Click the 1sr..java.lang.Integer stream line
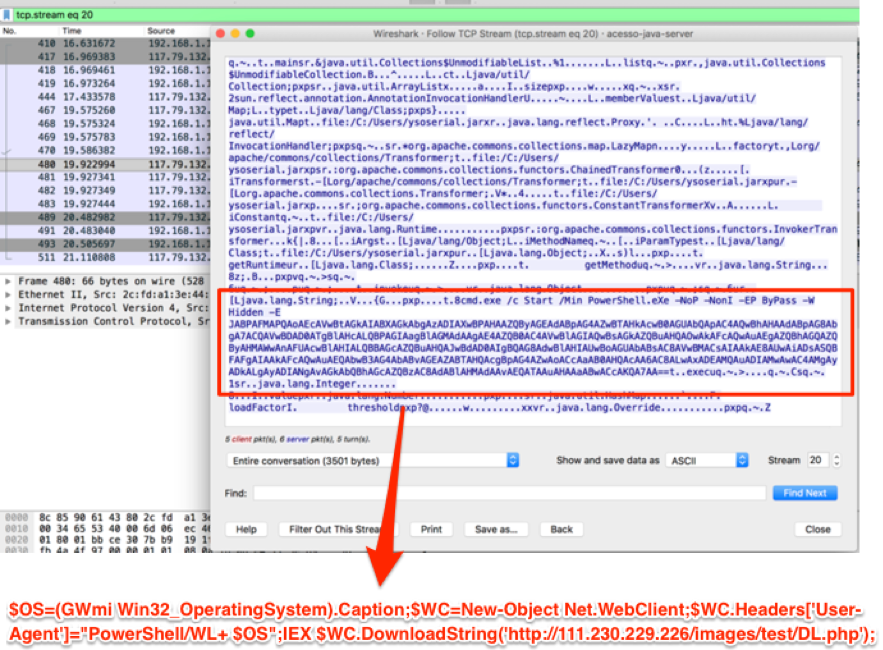This screenshot has width=883, height=650. pos(312,384)
